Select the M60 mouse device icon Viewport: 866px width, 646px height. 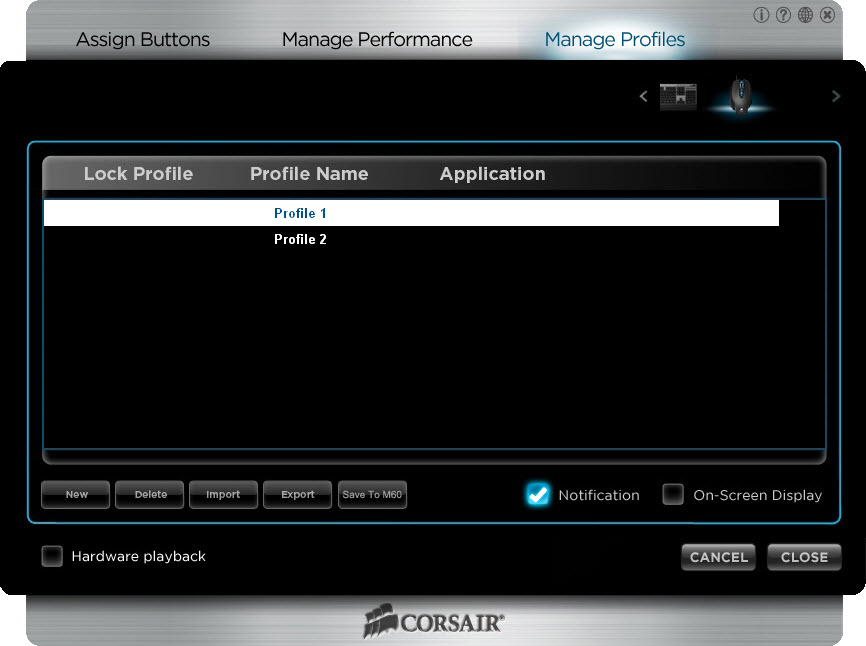pyautogui.click(x=740, y=96)
